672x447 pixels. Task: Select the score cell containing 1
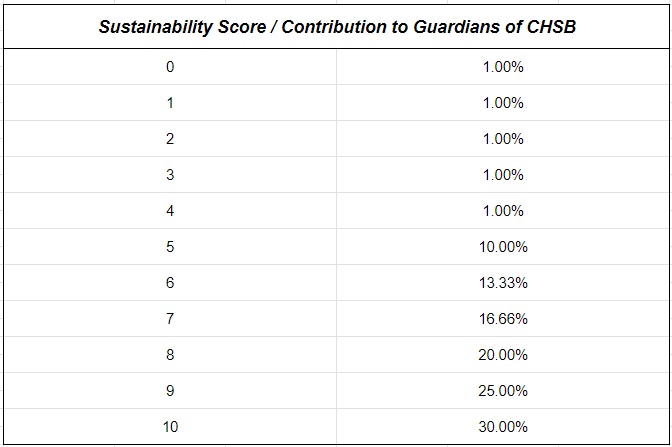click(170, 103)
